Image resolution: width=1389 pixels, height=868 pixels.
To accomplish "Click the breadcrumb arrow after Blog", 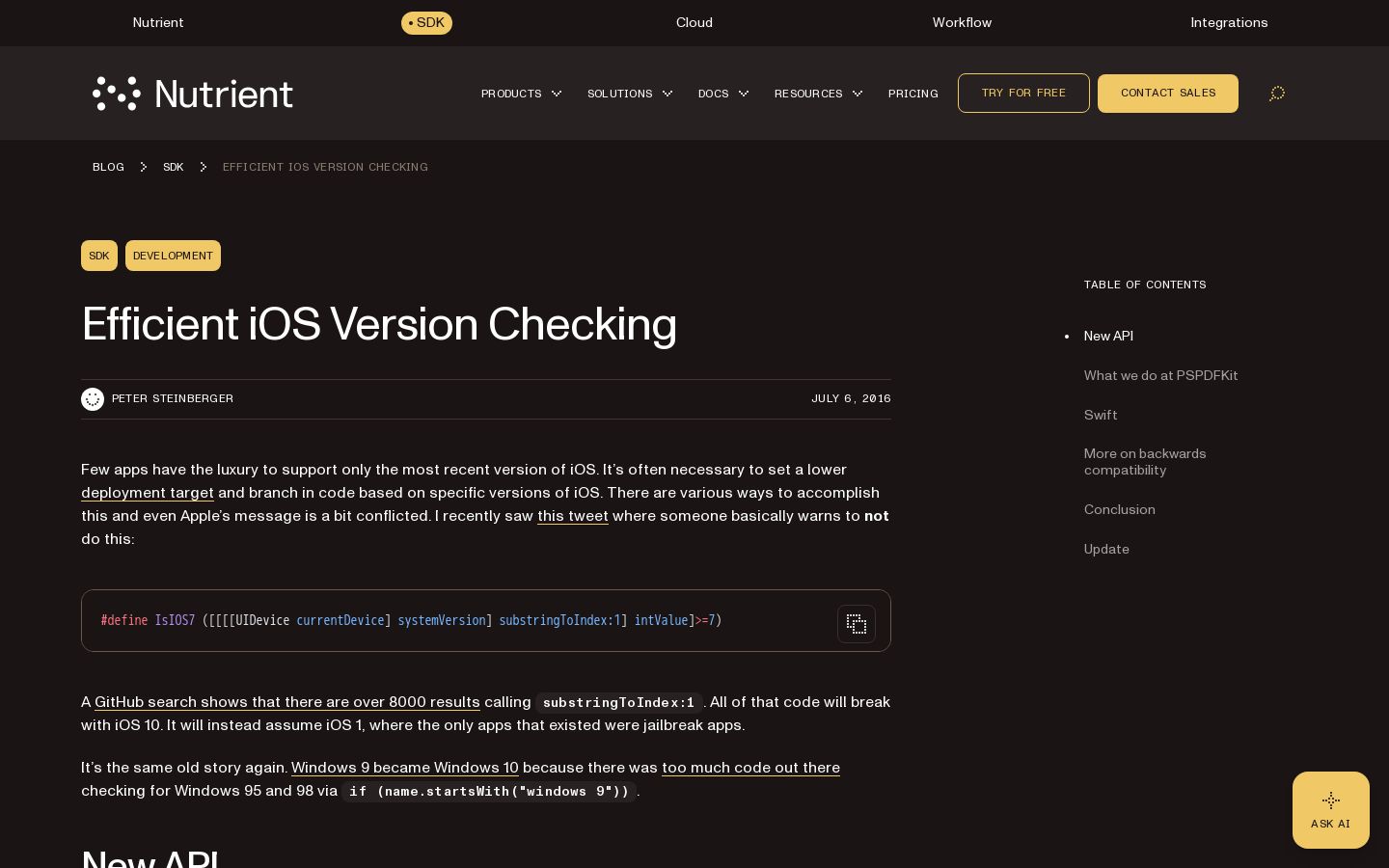I will coord(143,167).
